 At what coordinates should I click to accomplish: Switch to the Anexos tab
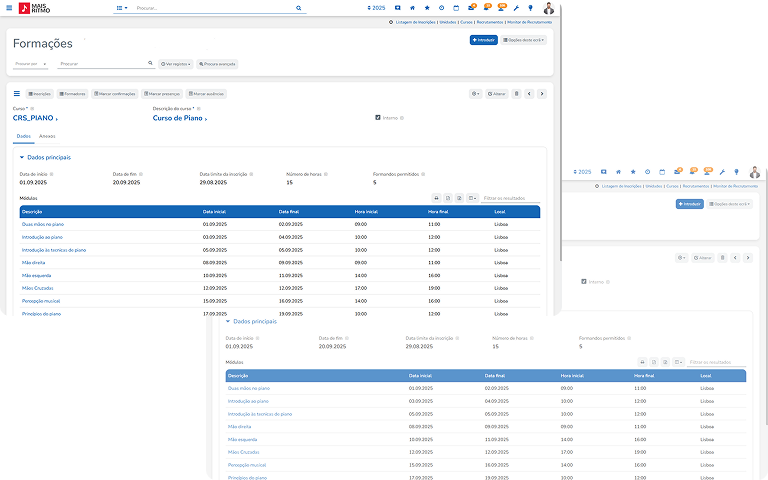47,135
